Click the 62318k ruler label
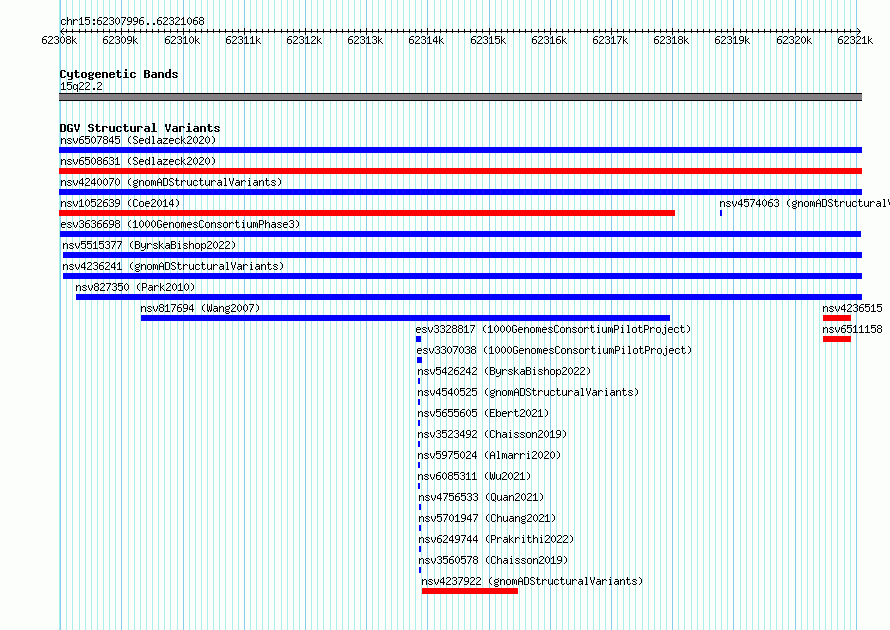The width and height of the screenshot is (890, 630). click(671, 40)
